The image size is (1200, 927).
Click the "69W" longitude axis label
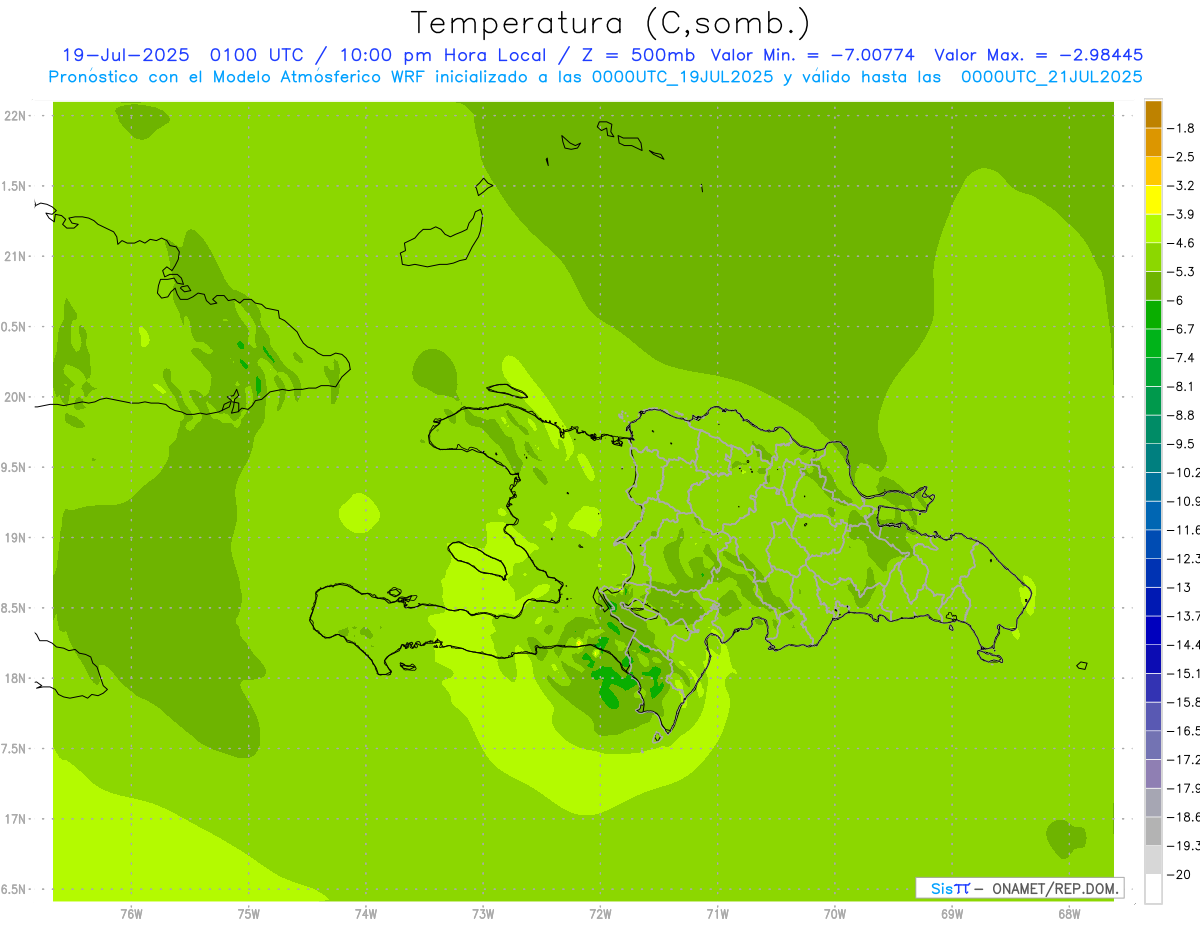click(952, 914)
